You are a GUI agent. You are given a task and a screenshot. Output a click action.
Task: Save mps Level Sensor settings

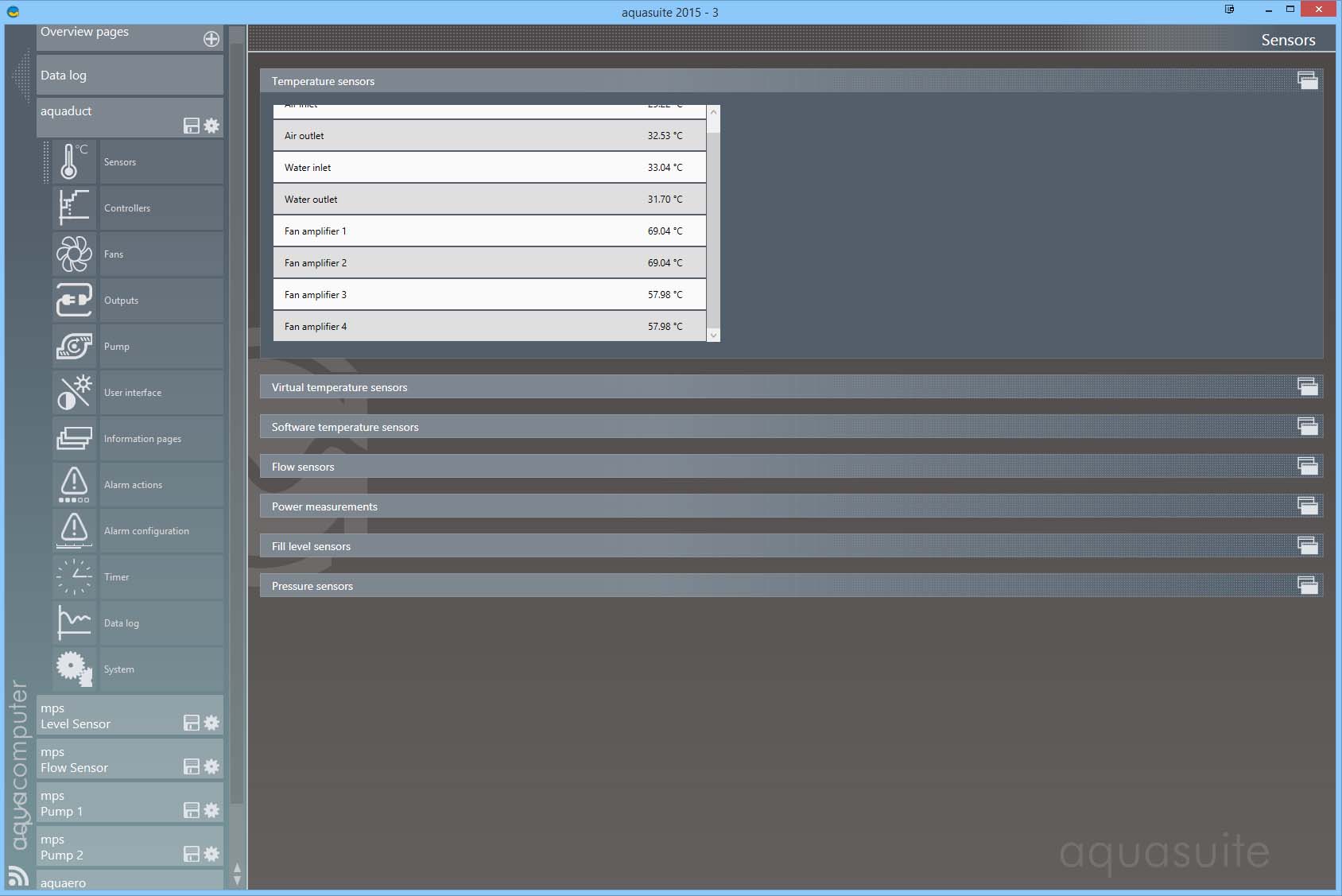tap(192, 723)
